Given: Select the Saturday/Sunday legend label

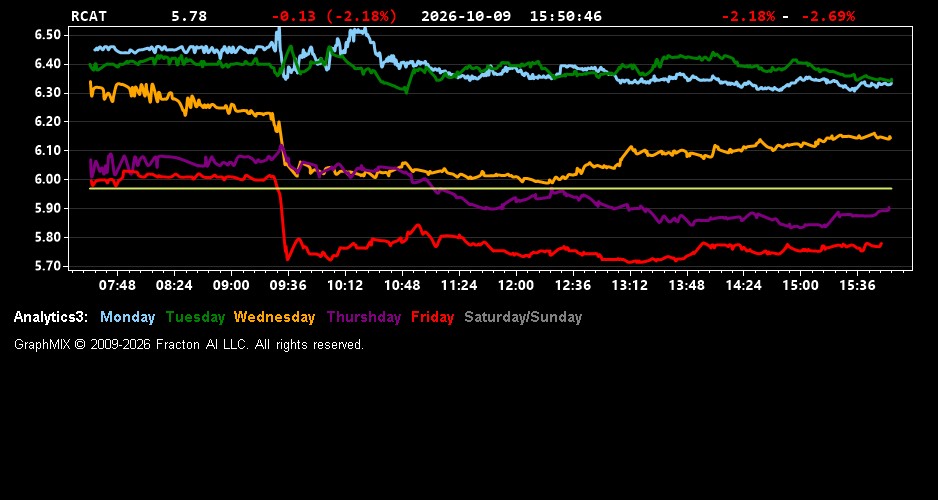Looking at the screenshot, I should 523,317.
